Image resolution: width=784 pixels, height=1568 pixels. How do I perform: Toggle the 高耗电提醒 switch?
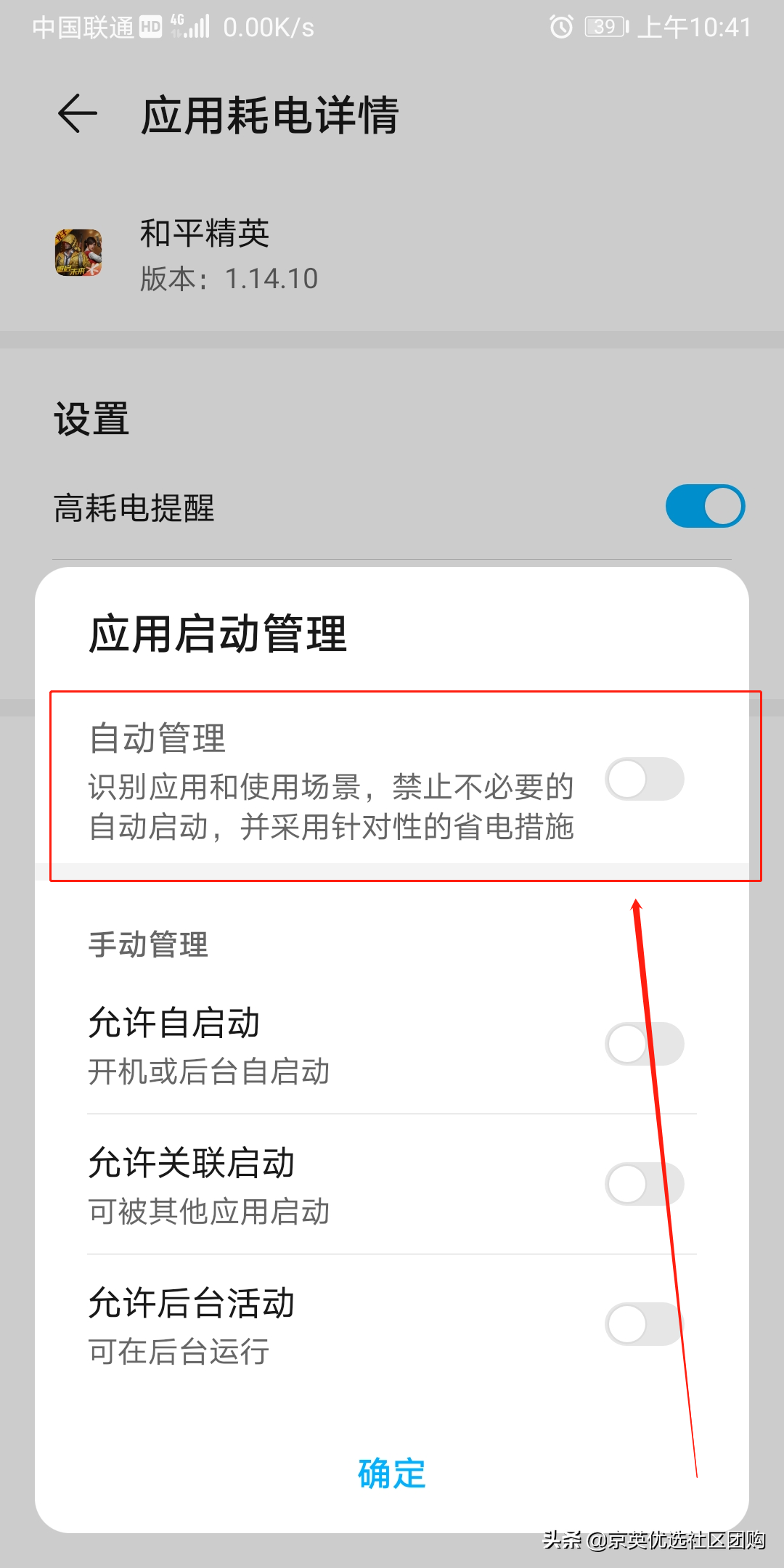click(705, 506)
